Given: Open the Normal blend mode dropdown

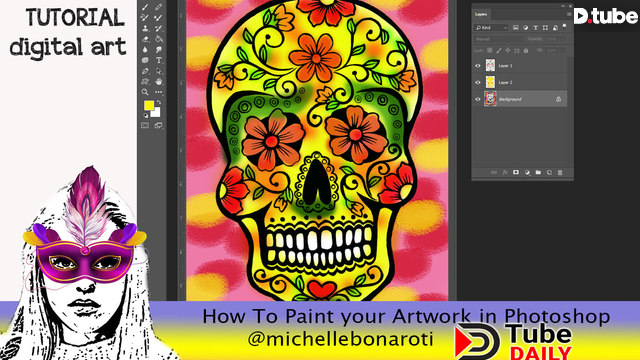Looking at the screenshot, I should (499, 39).
